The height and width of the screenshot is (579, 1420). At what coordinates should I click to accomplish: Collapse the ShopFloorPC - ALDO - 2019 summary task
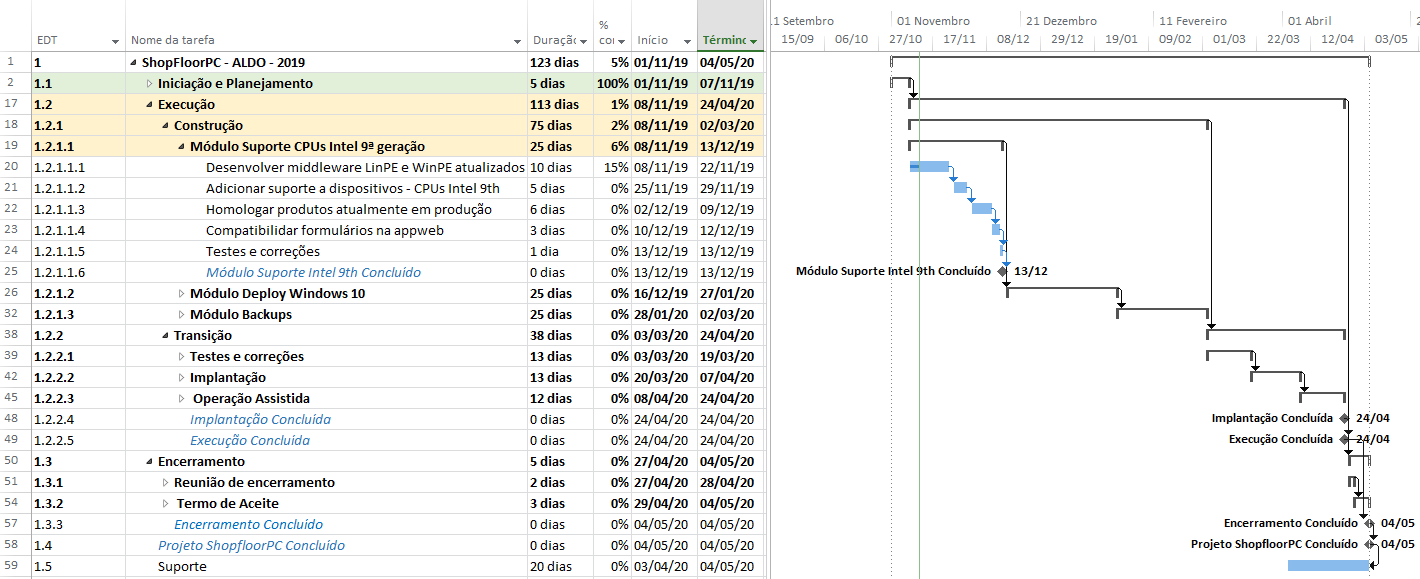coord(134,63)
